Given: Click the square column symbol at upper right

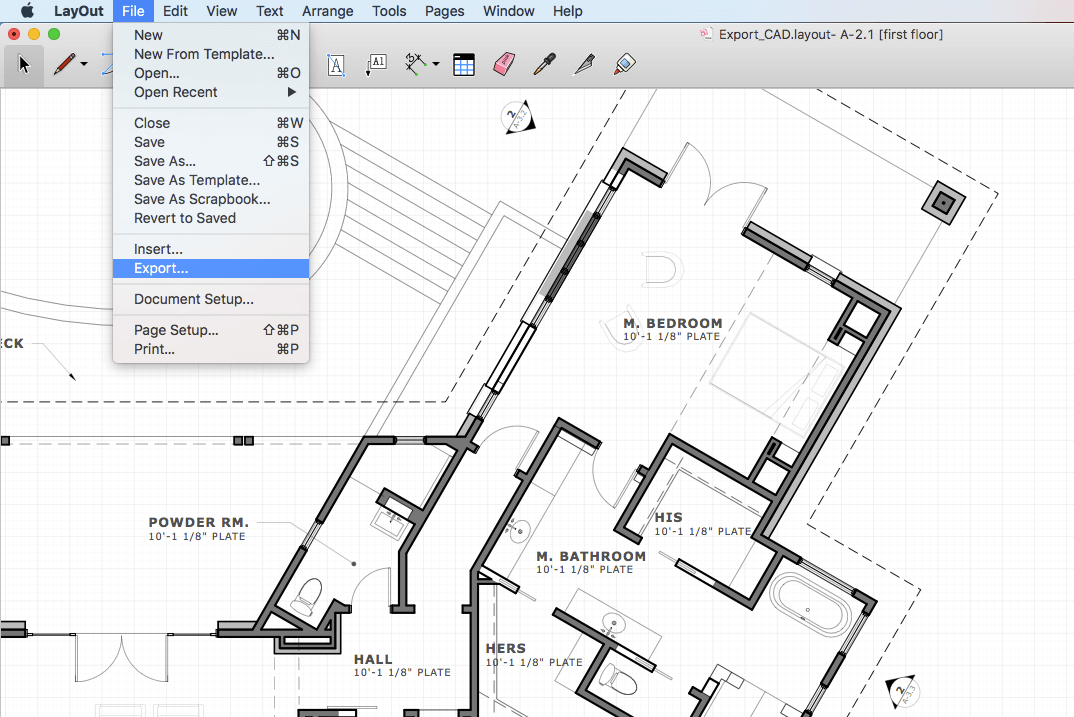Looking at the screenshot, I should tap(943, 203).
